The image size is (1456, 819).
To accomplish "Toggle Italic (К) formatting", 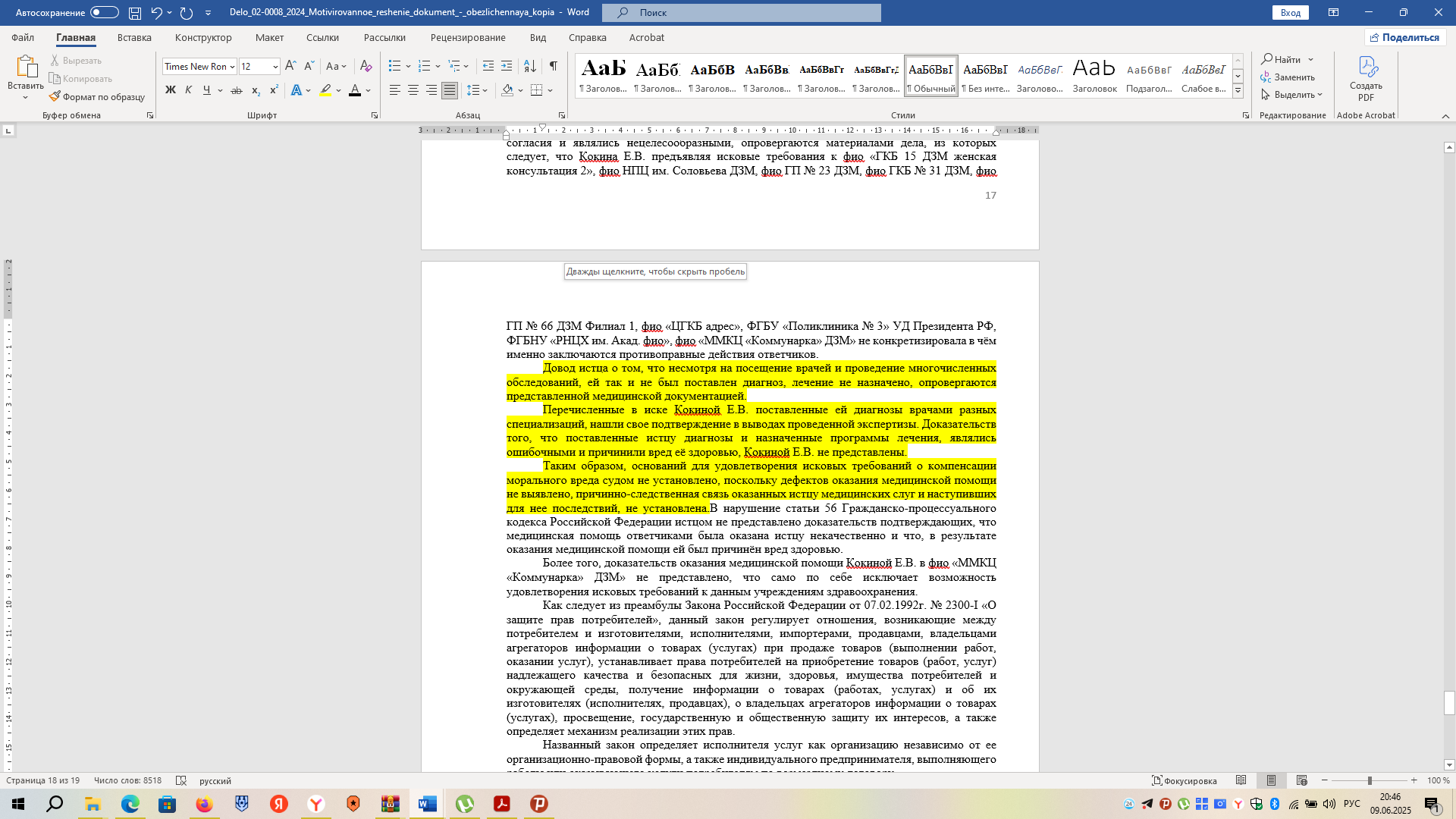I will [x=189, y=90].
